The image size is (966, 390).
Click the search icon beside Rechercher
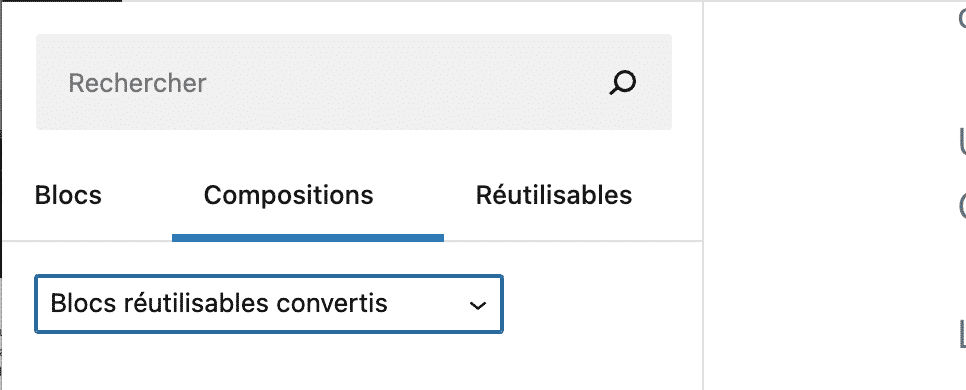(622, 83)
